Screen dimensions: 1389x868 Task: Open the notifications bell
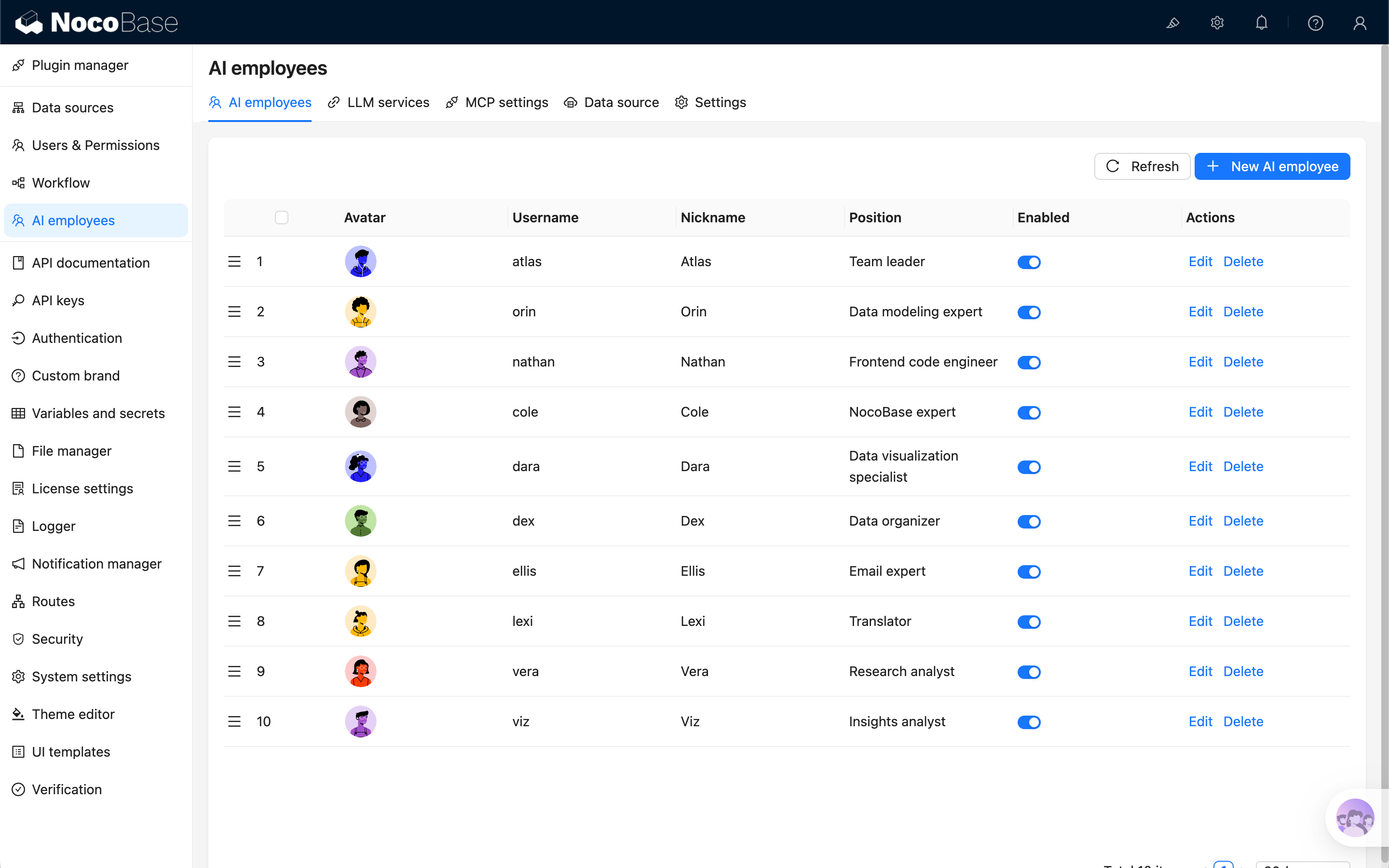click(x=1261, y=23)
